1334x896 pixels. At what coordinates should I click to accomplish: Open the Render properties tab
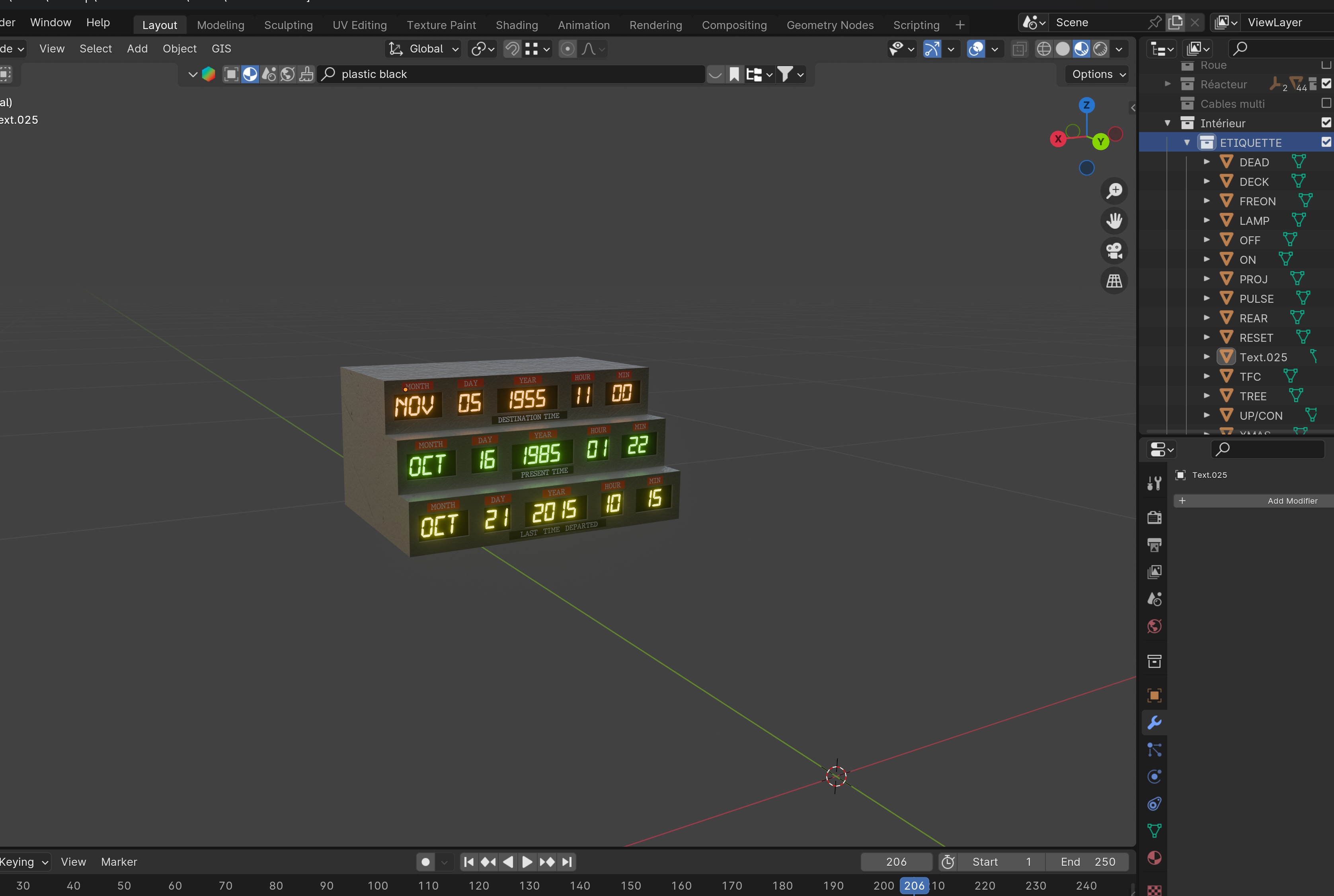click(1154, 517)
